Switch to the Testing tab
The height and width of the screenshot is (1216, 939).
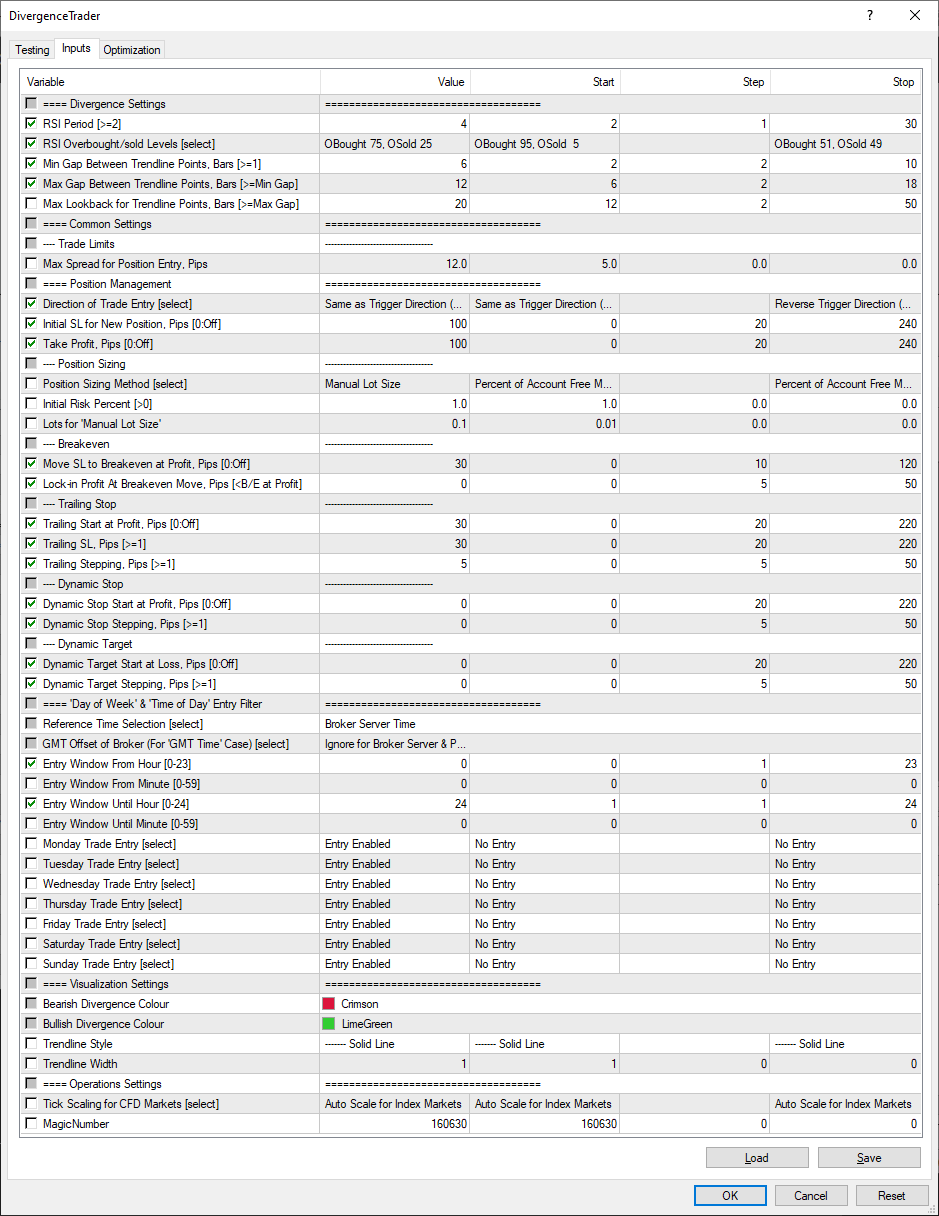coord(32,50)
